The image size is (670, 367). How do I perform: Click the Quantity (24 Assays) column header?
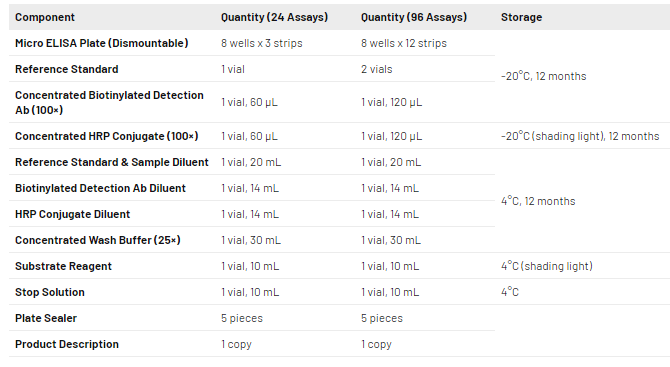(274, 17)
